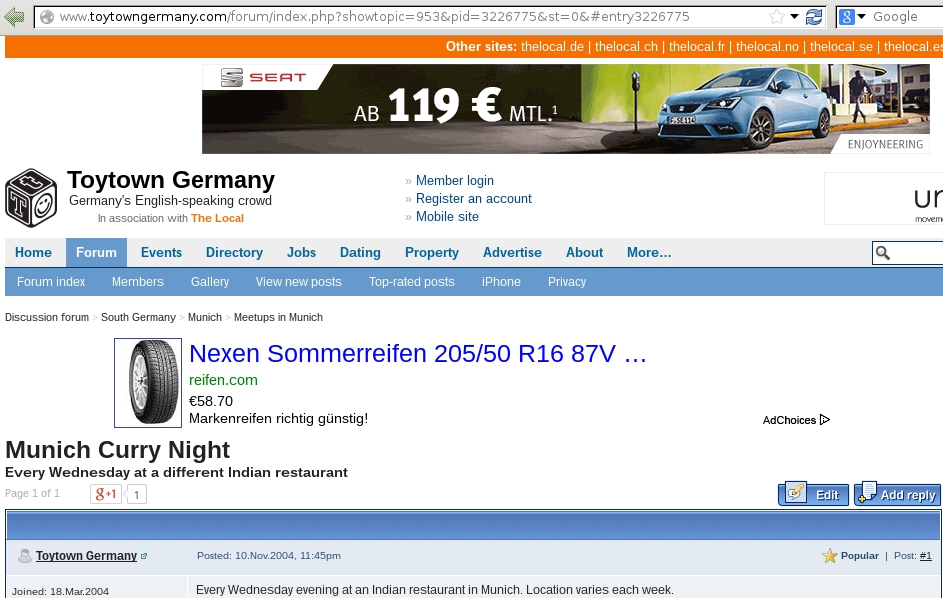Bookmark this page with the star icon
Viewport: 943px width, 598px height.
tap(777, 17)
